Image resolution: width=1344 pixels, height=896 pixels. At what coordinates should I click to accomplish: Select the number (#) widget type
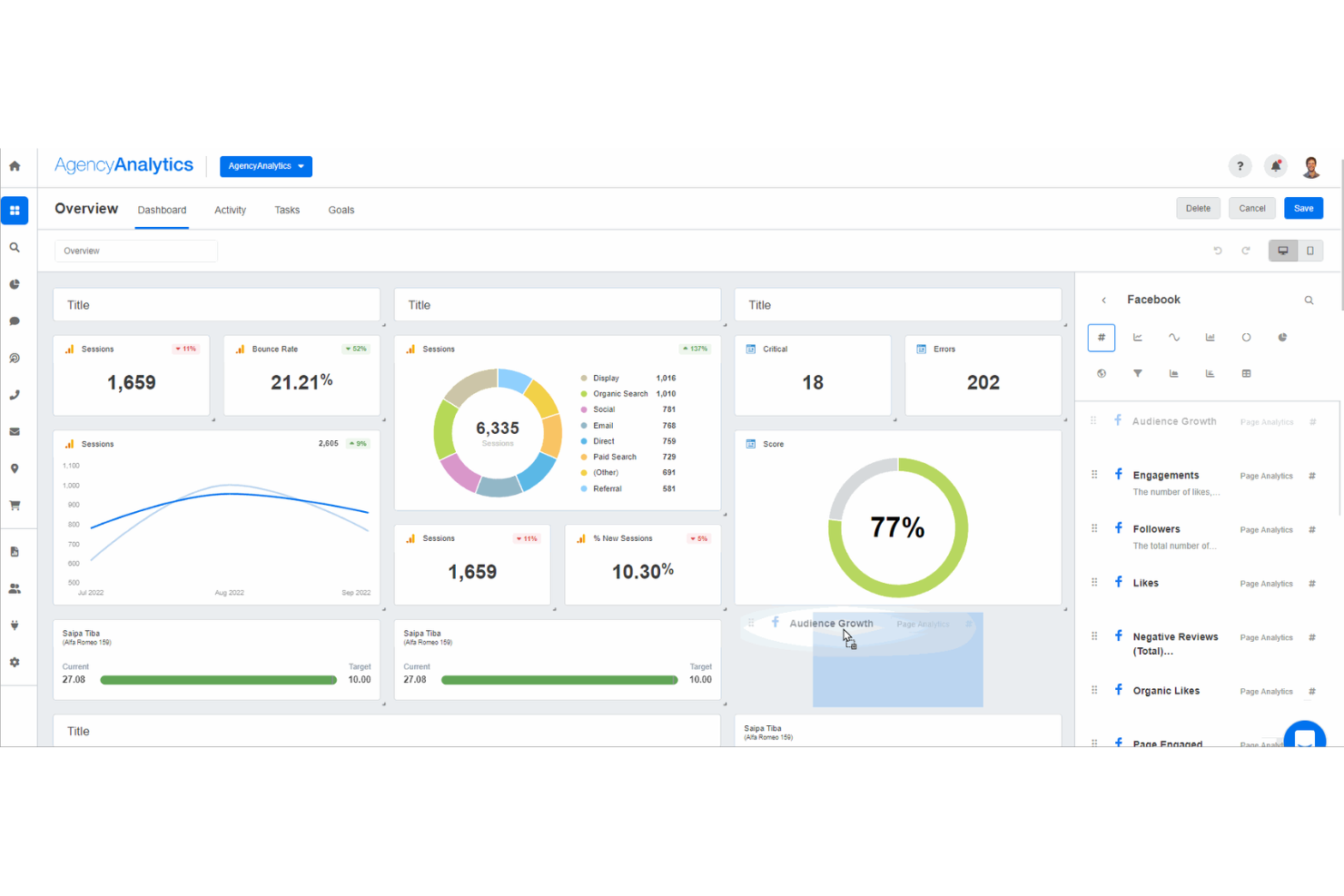[x=1102, y=337]
